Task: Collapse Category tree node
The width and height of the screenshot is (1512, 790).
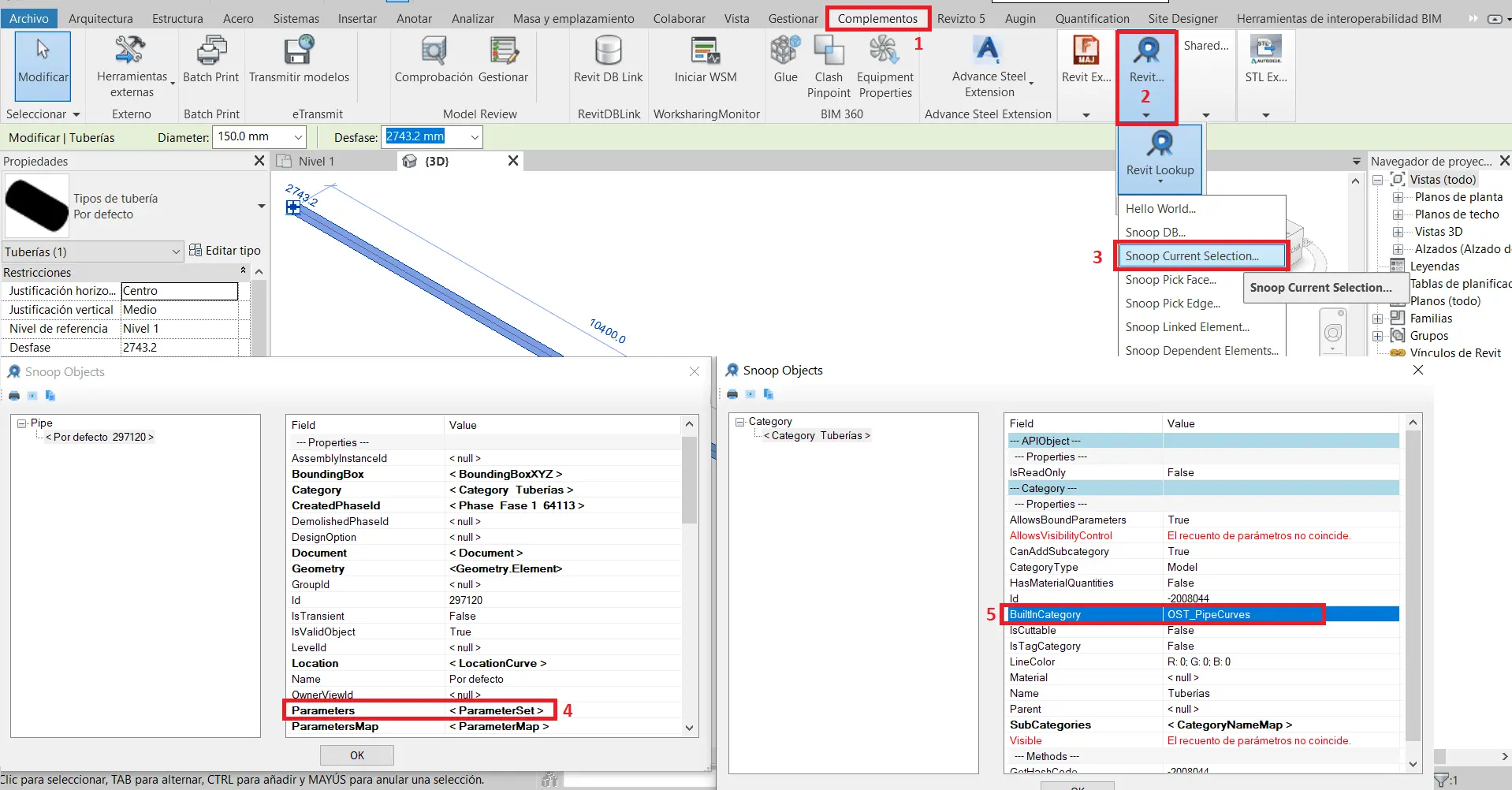Action: [x=740, y=422]
